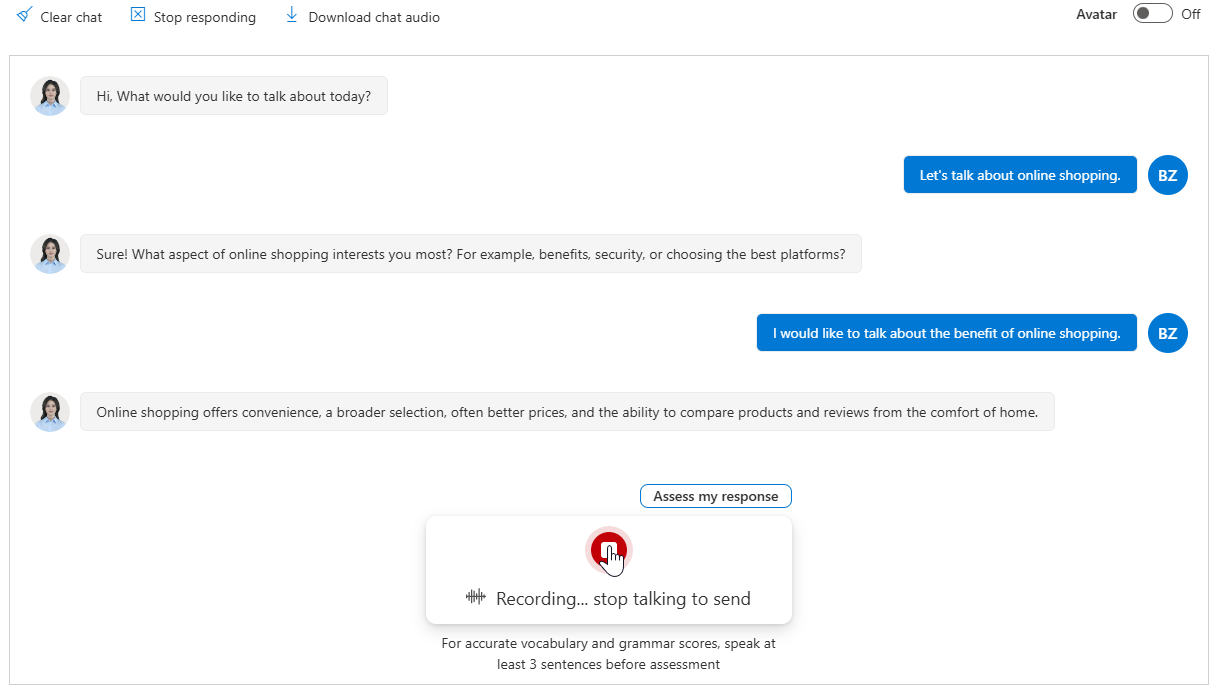The image size is (1218, 691).
Task: Click the assistant avatar next to the greeting
Action: [50, 96]
